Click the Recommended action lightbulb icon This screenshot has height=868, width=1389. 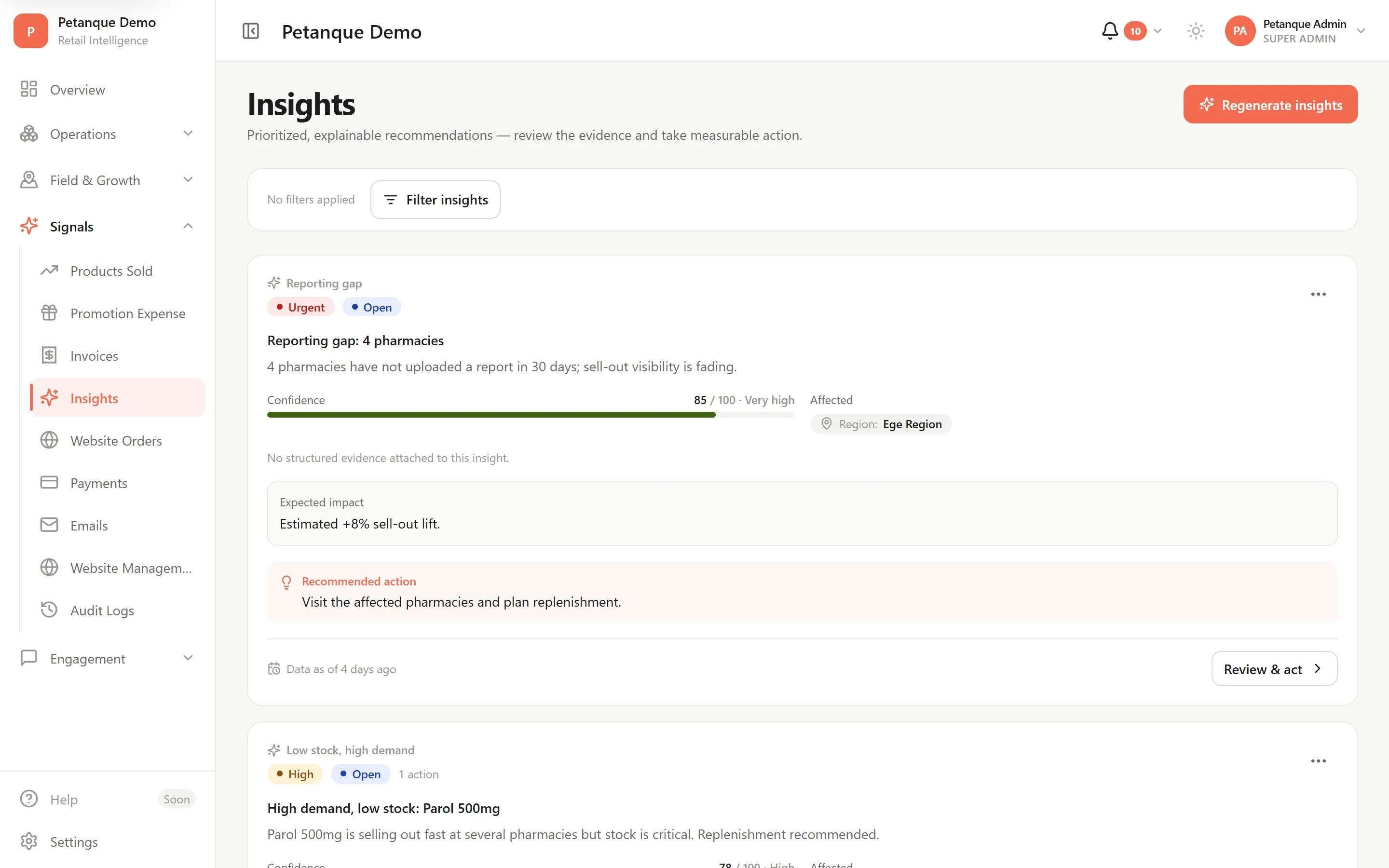(286, 582)
